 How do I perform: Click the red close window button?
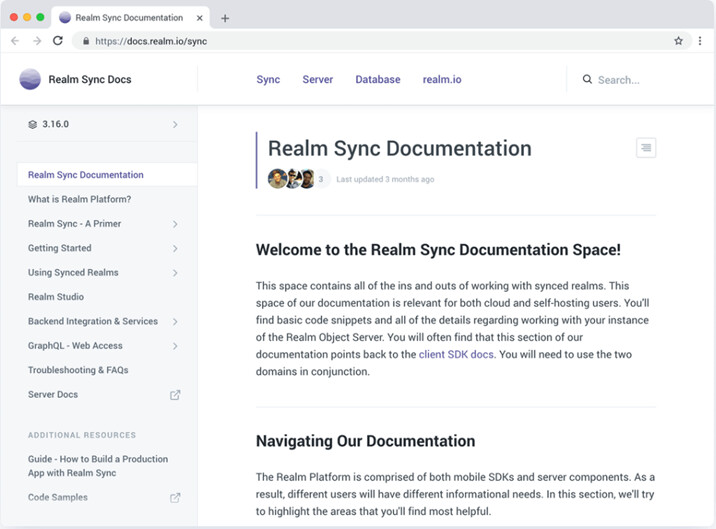(14, 17)
